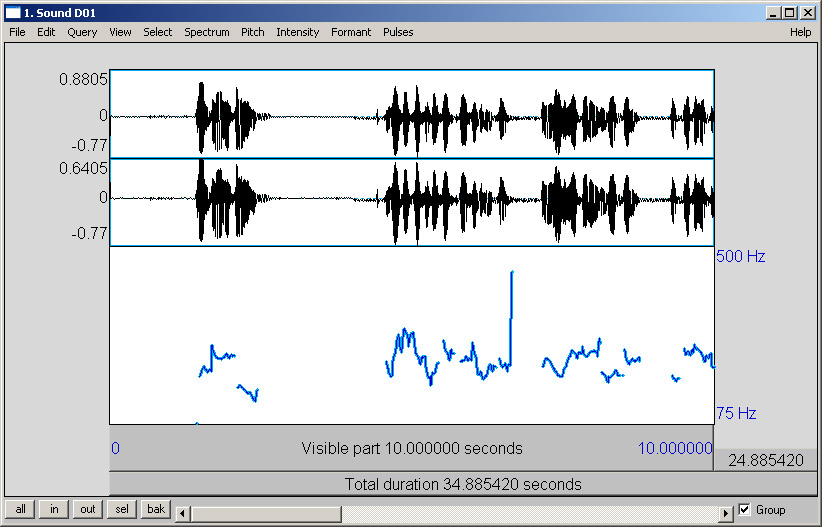
Task: Open the Pulses menu
Action: pyautogui.click(x=398, y=32)
